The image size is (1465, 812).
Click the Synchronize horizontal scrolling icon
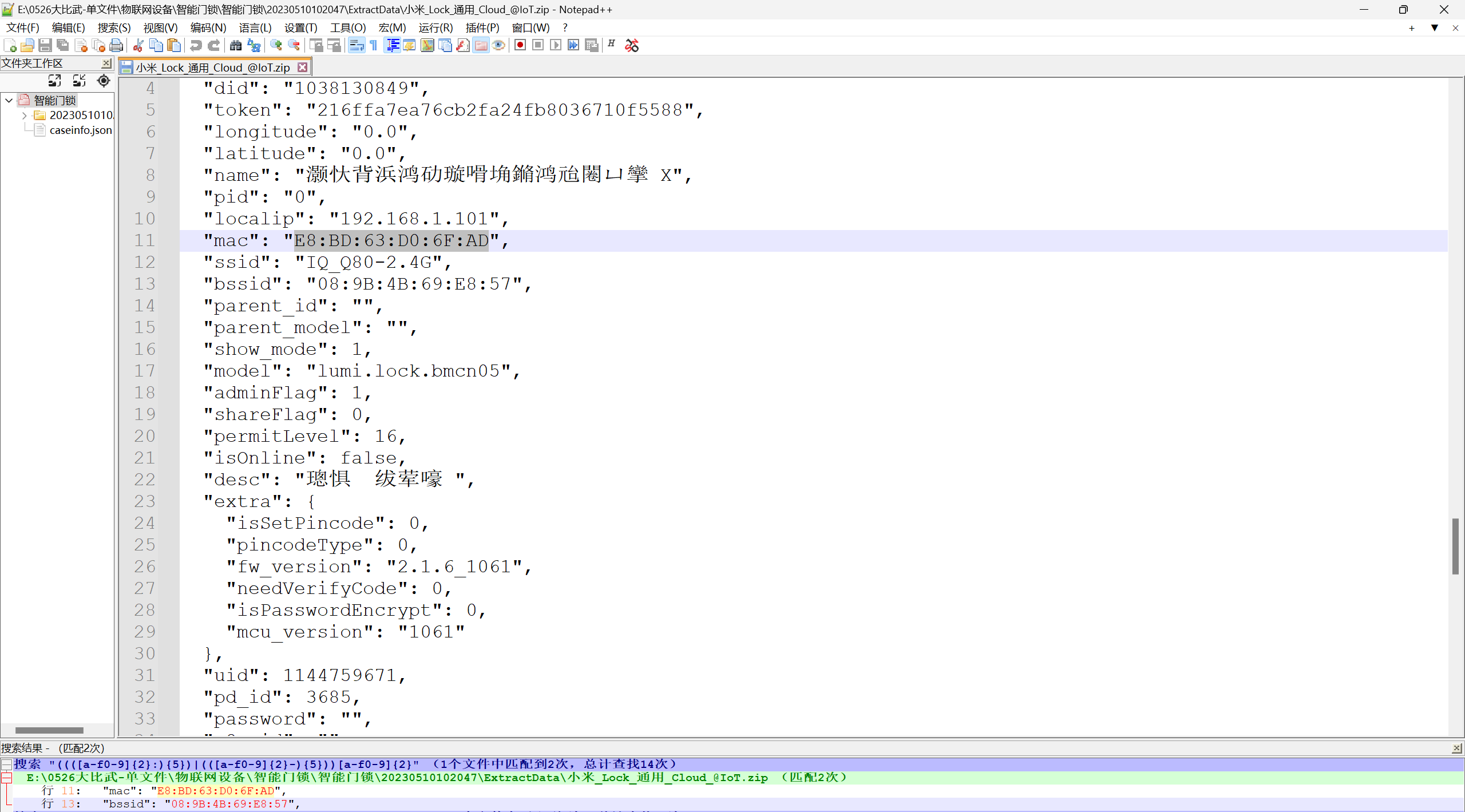(334, 45)
